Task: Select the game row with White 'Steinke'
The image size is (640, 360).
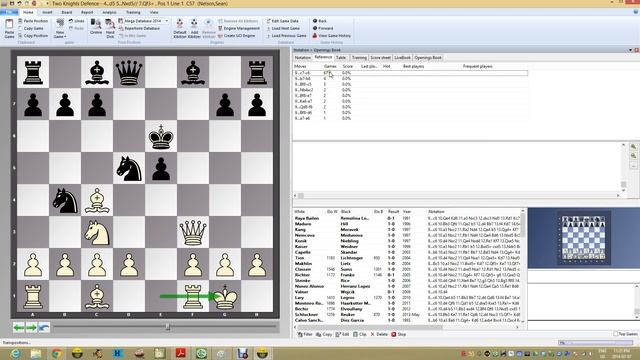Action: click(407, 281)
